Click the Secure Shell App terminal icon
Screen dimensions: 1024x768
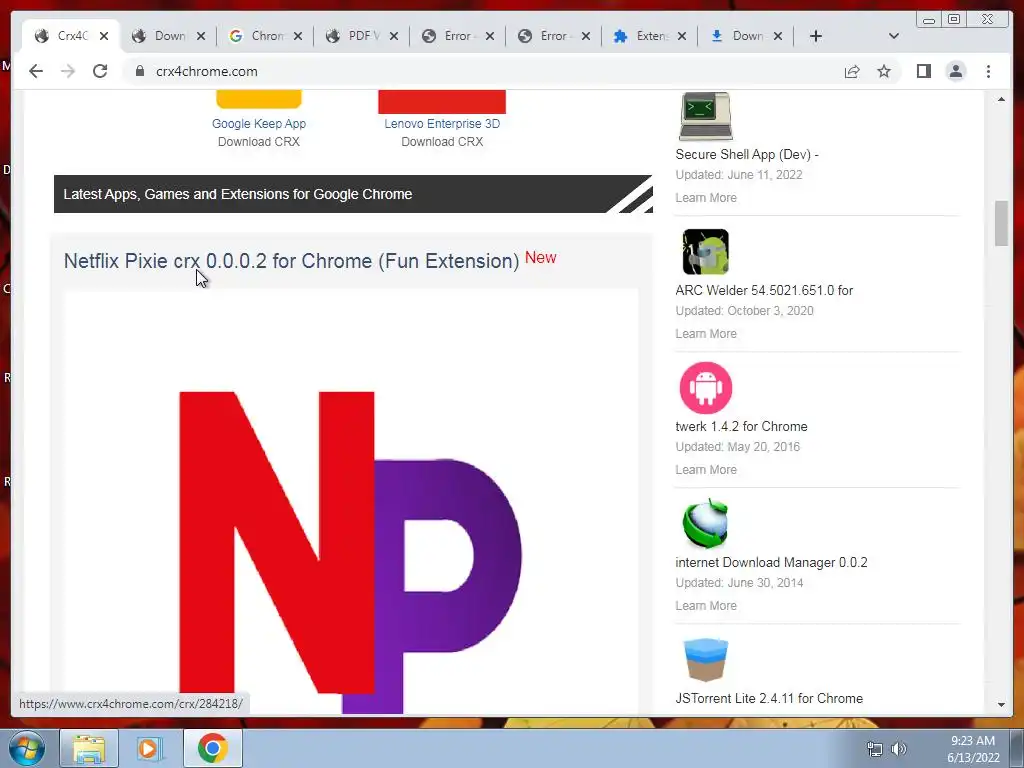click(x=705, y=116)
